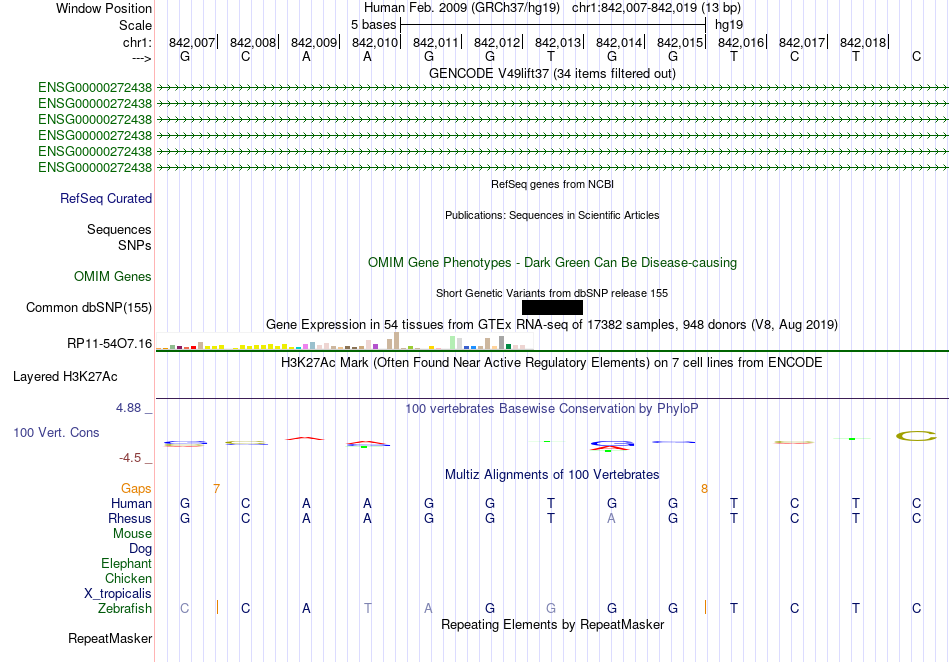The width and height of the screenshot is (950, 662).
Task: Click the 4.88 PhyloP upper scale value
Action: pyautogui.click(x=128, y=408)
